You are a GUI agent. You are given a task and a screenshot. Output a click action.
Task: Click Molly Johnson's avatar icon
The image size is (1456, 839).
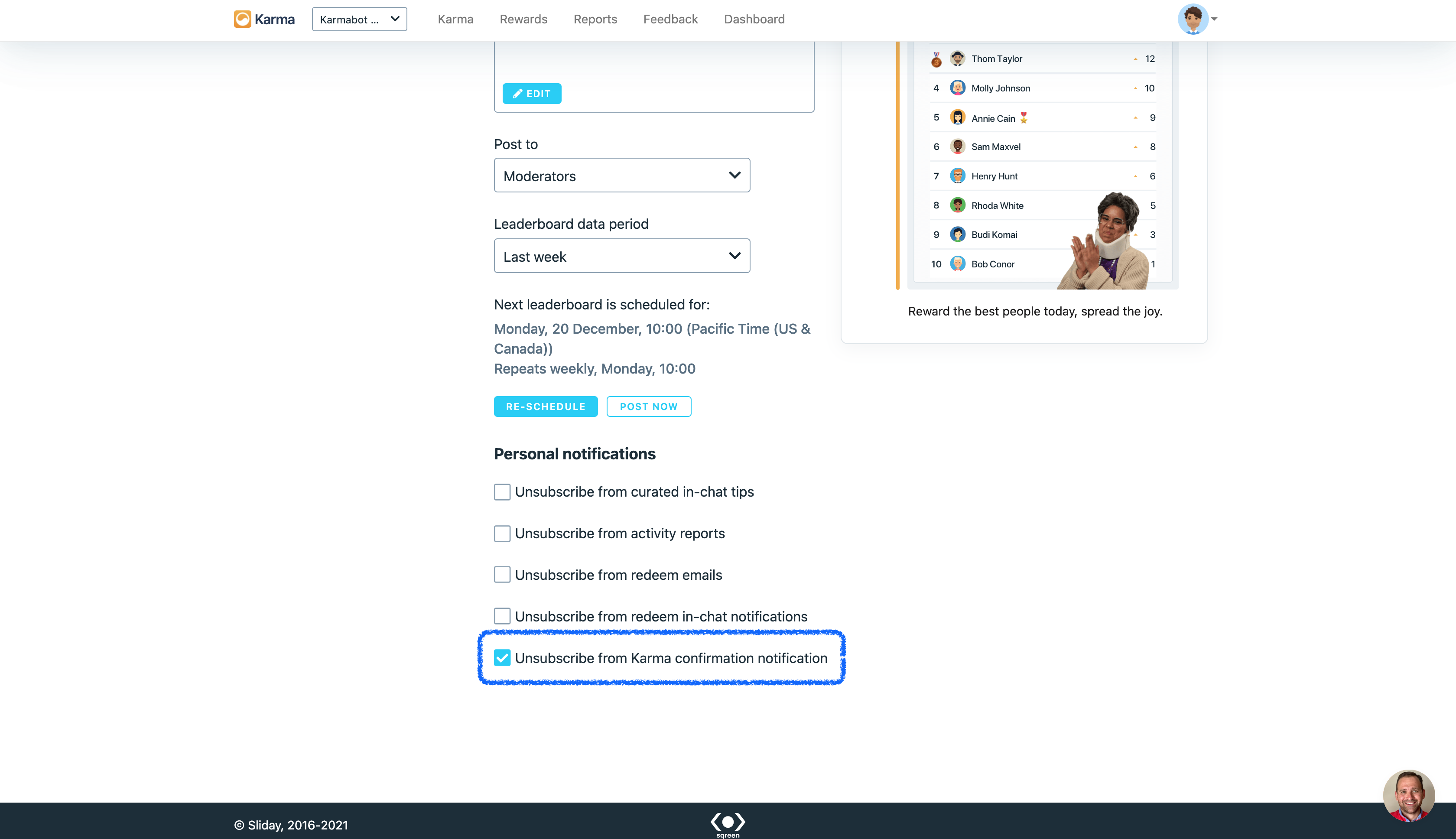pyautogui.click(x=957, y=88)
